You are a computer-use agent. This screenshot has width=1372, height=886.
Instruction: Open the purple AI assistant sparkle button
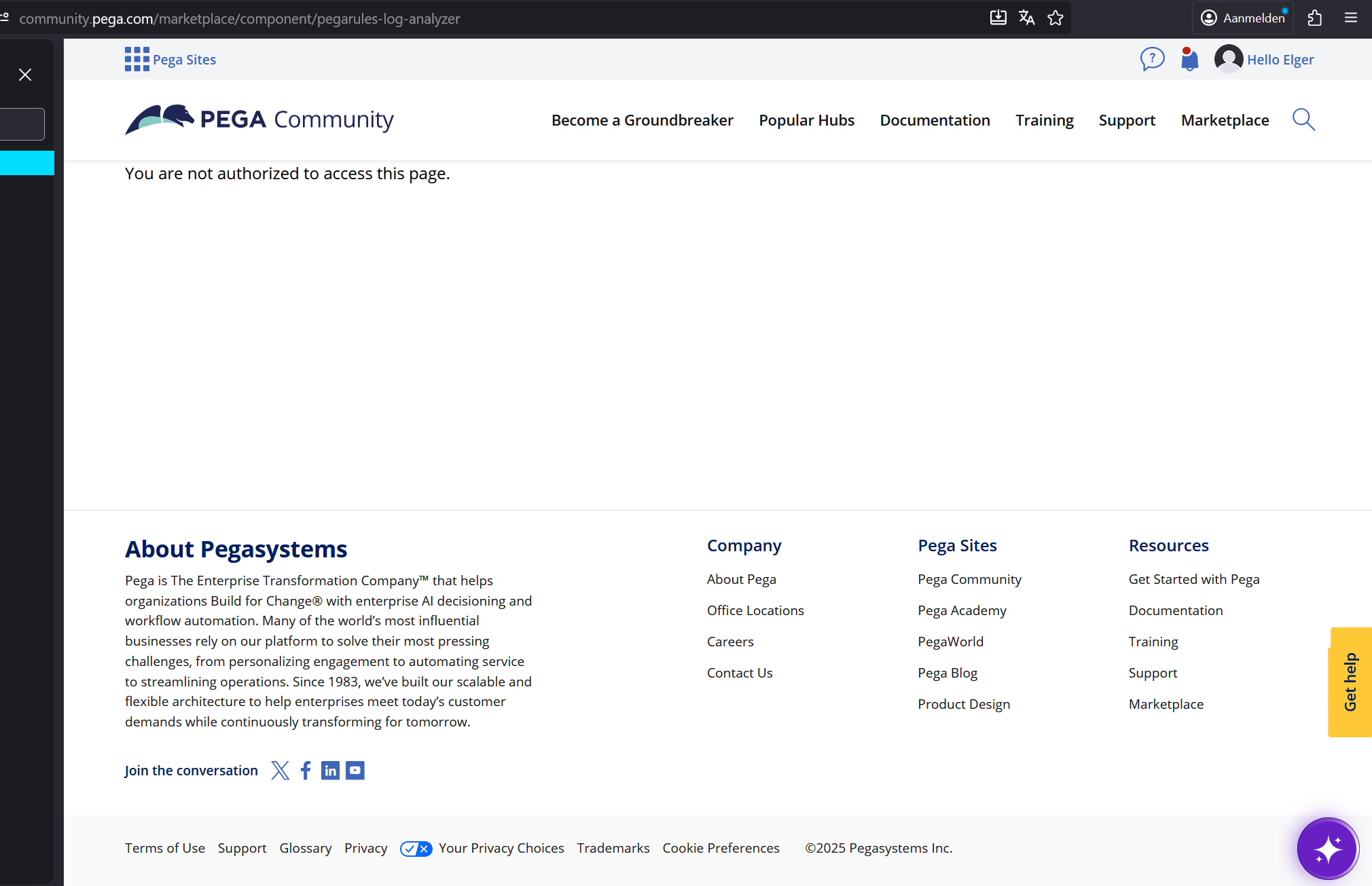[x=1327, y=848]
